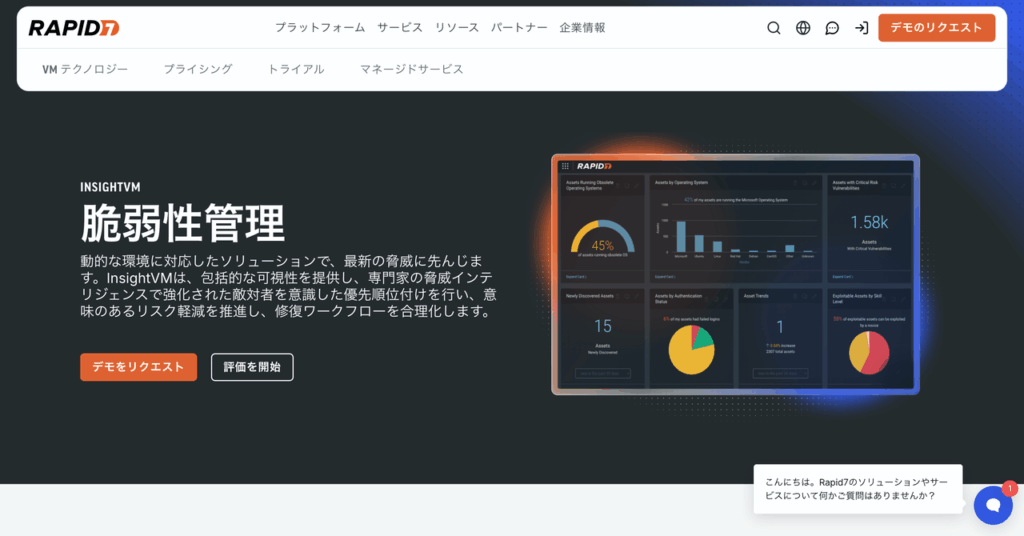Click the orange デモをリクエスト button

tap(138, 367)
